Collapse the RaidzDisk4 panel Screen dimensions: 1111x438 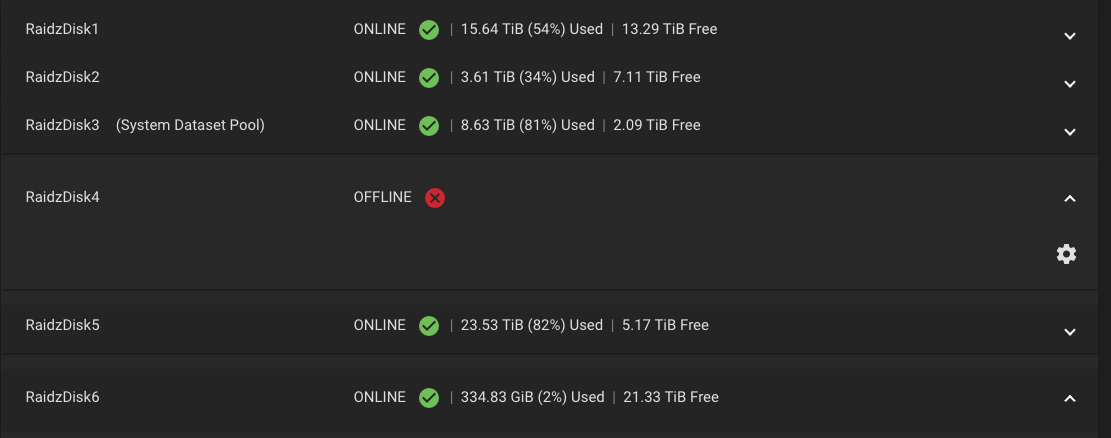[1070, 198]
